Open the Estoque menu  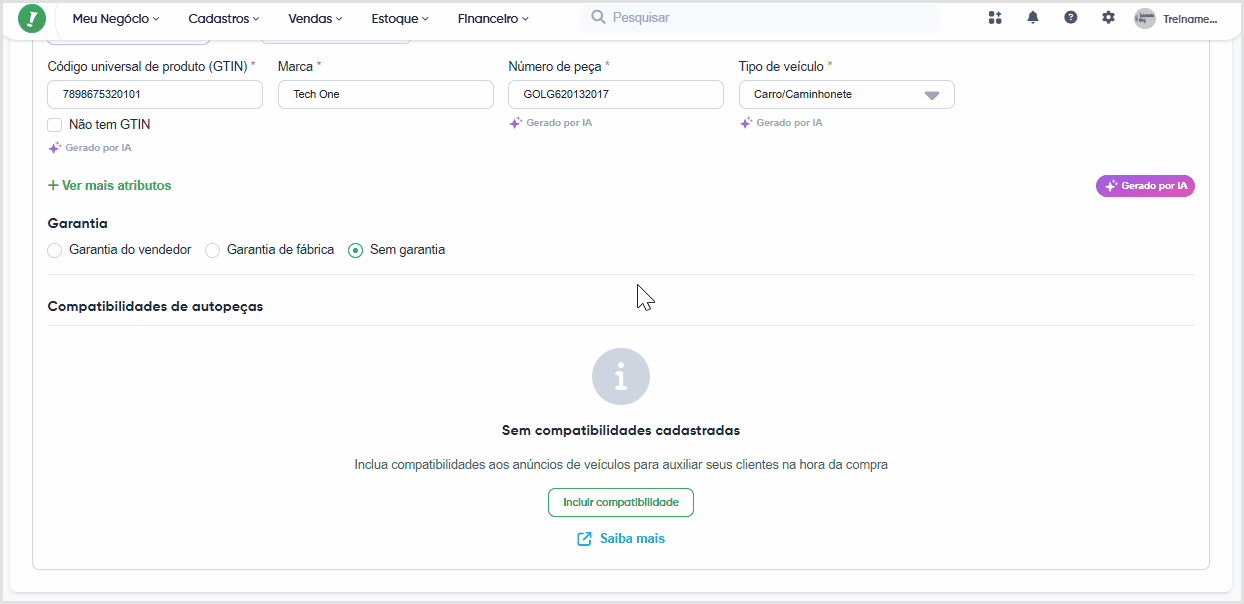click(400, 19)
